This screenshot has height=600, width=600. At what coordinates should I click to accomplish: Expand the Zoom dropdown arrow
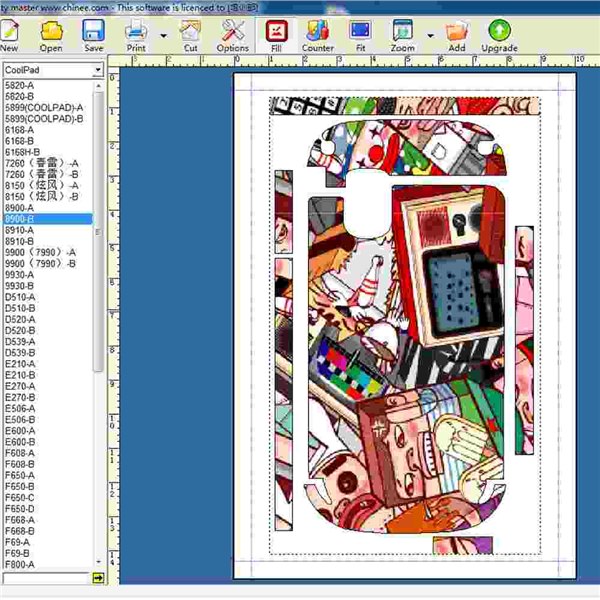tap(430, 36)
